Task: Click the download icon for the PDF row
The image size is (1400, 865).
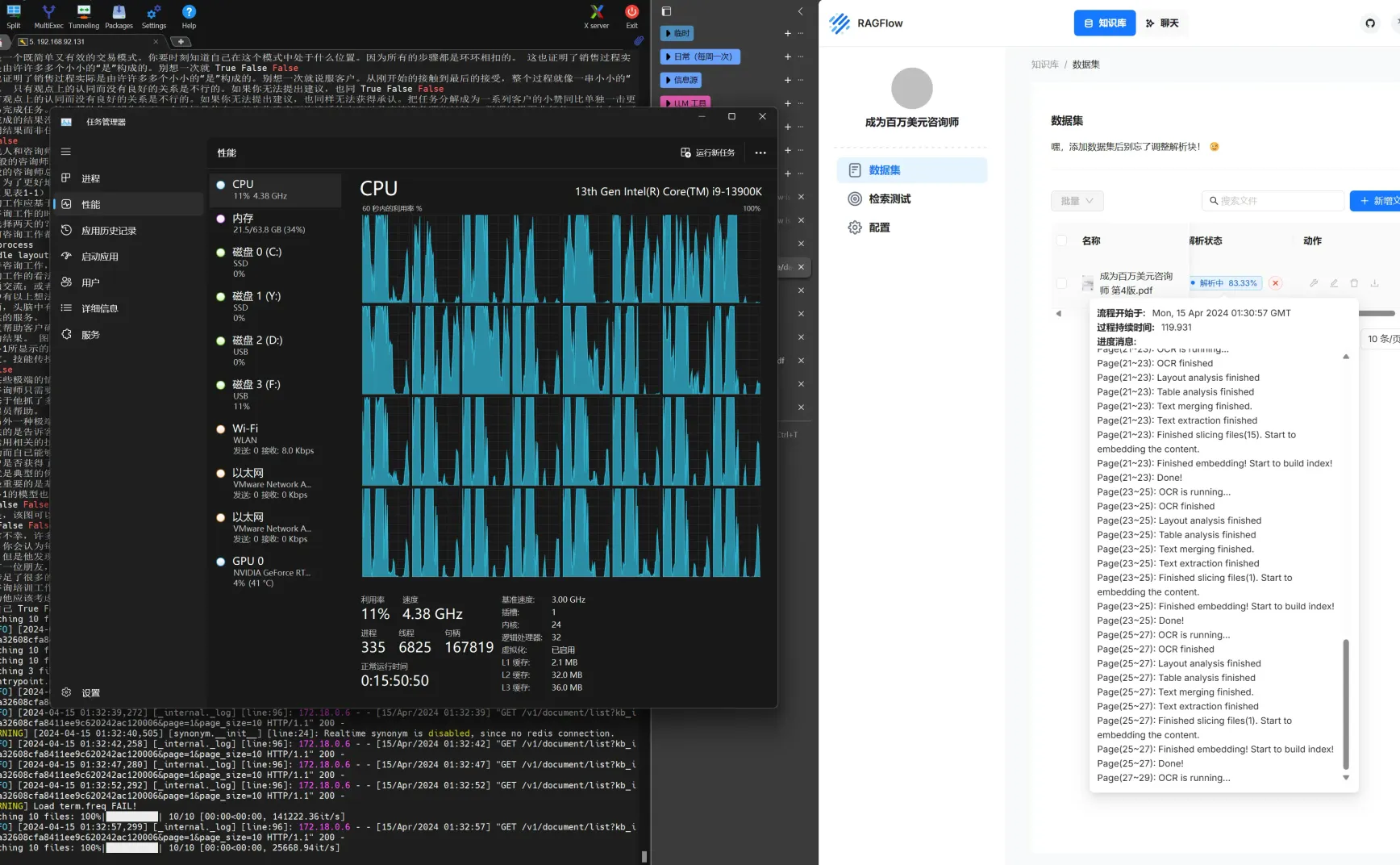Action: (1374, 283)
